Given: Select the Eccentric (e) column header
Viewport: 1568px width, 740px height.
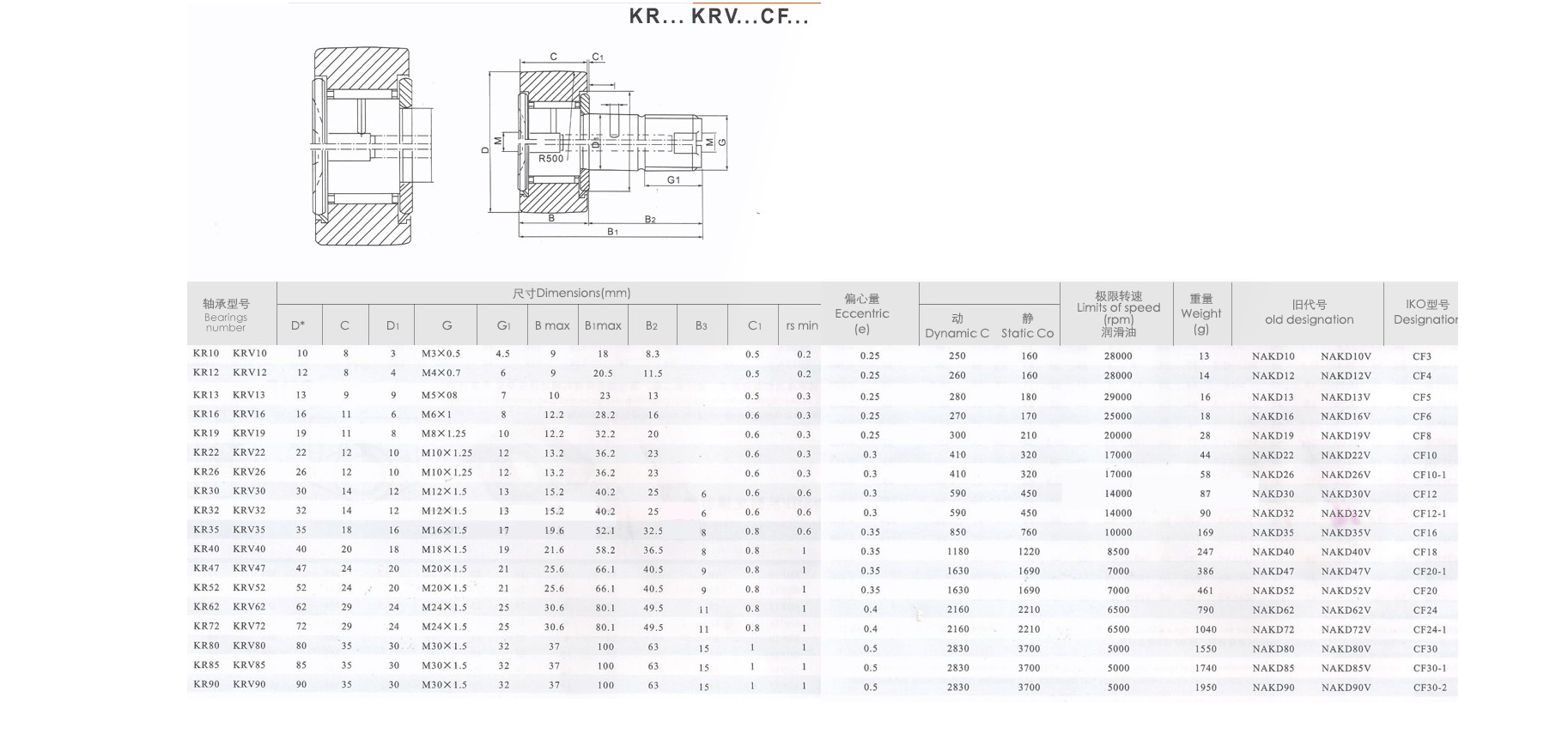Looking at the screenshot, I should point(862,313).
